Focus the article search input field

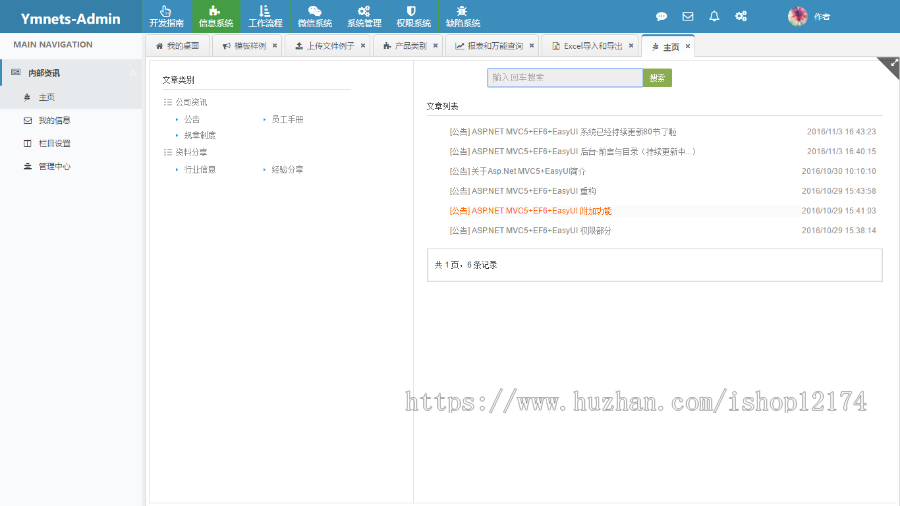pyautogui.click(x=565, y=77)
